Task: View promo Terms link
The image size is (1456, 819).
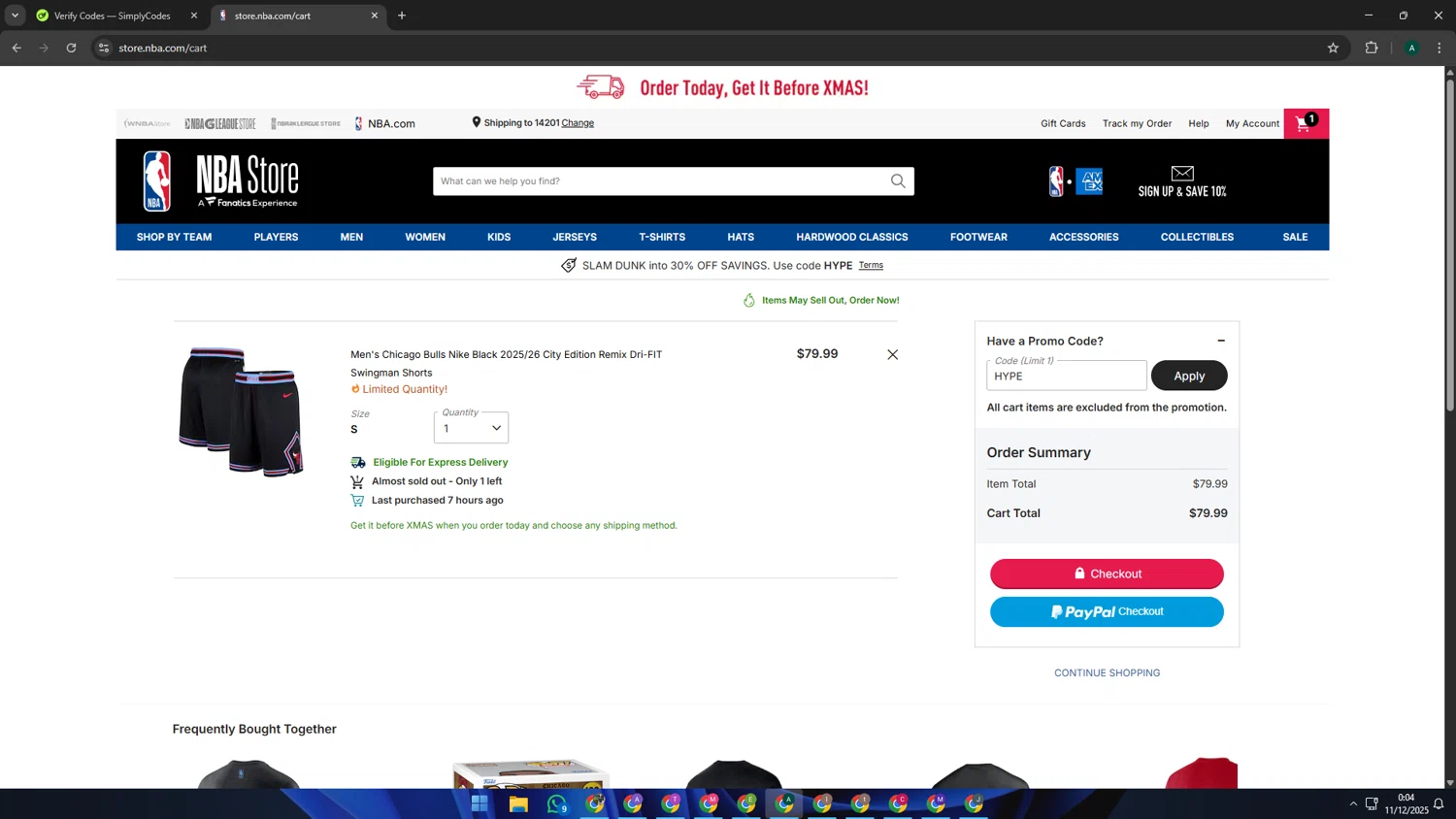Action: (871, 265)
